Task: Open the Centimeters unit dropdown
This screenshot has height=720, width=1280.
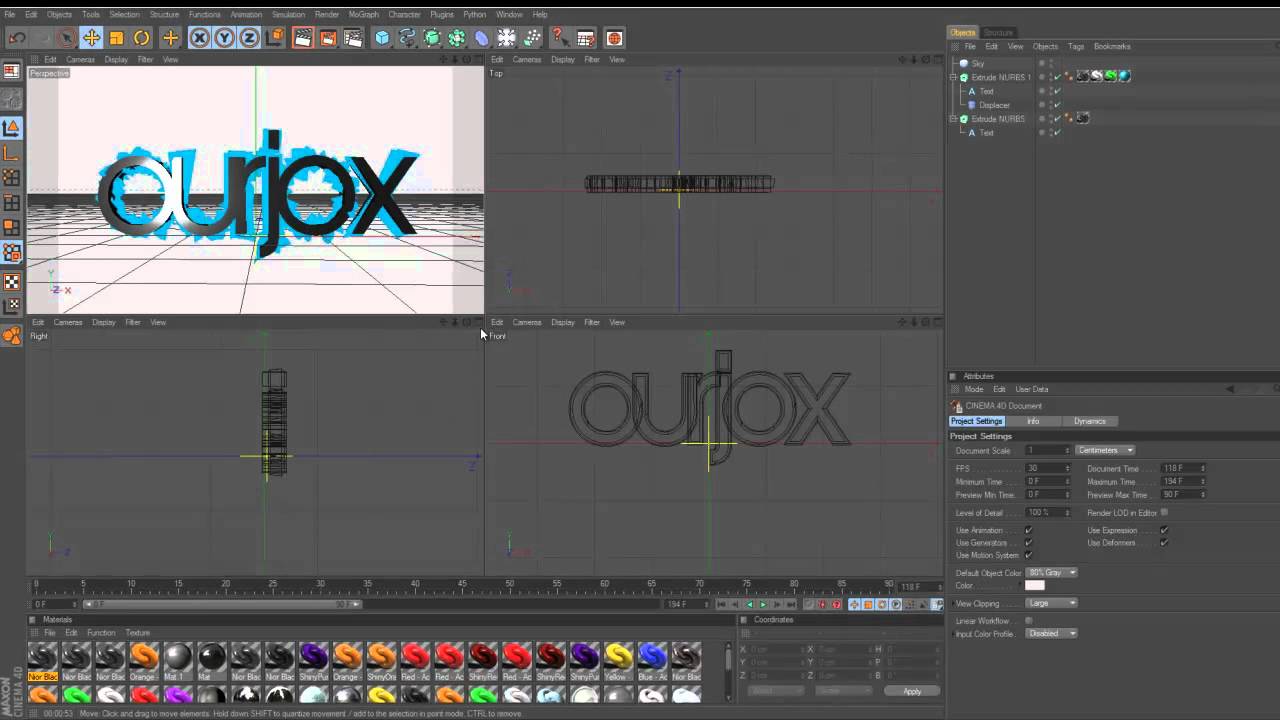Action: 1105,450
